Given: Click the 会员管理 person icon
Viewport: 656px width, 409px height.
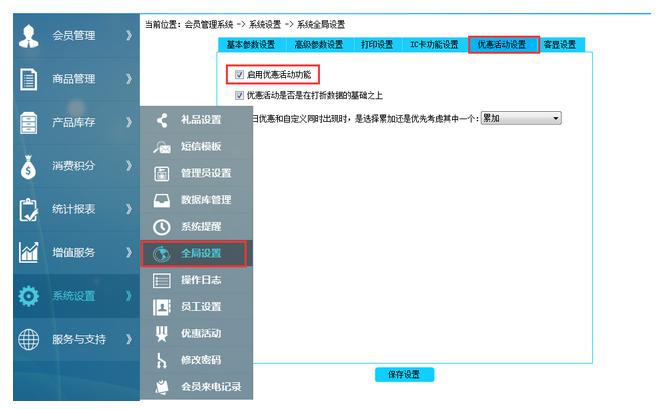Looking at the screenshot, I should 29,36.
